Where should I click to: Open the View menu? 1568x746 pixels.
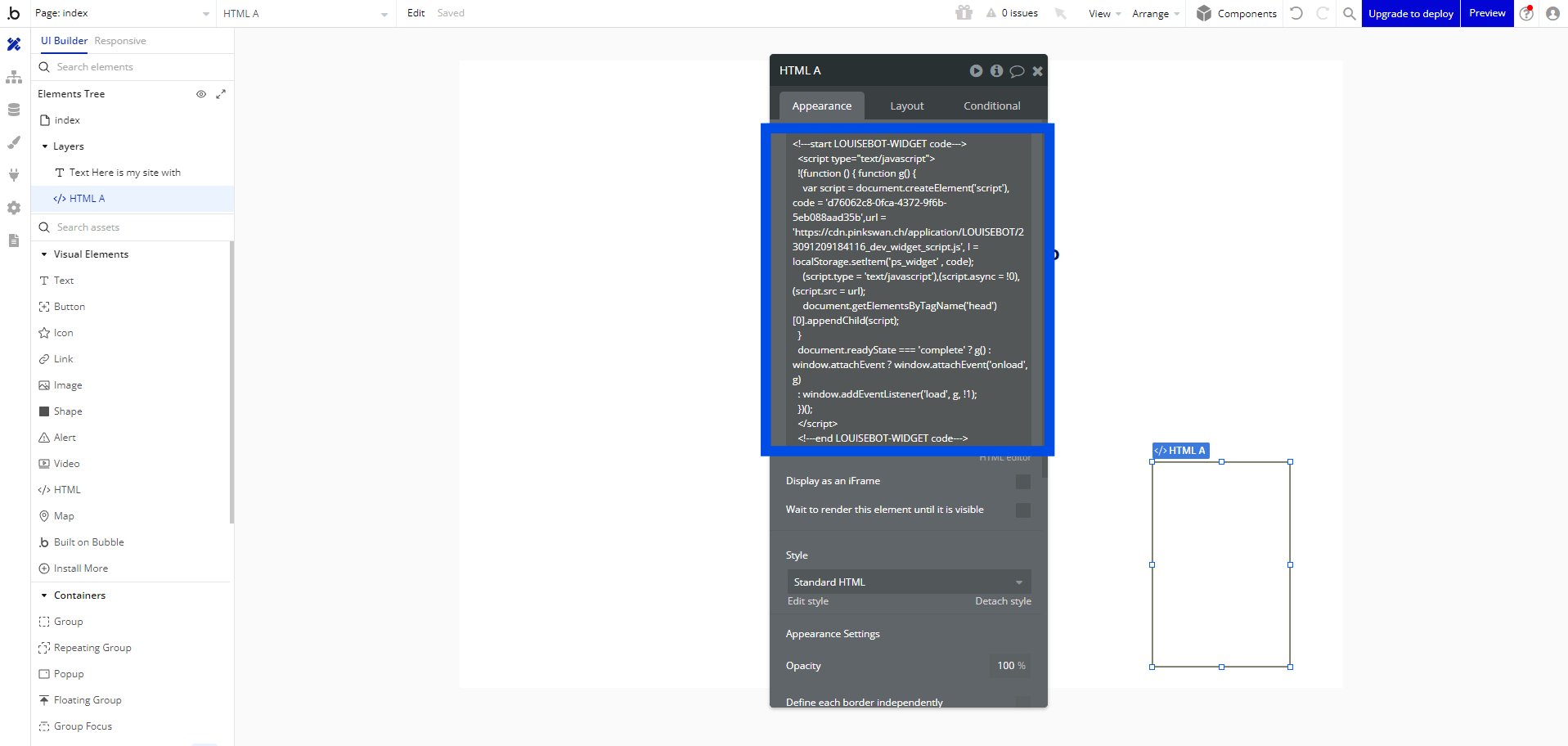pos(1104,13)
